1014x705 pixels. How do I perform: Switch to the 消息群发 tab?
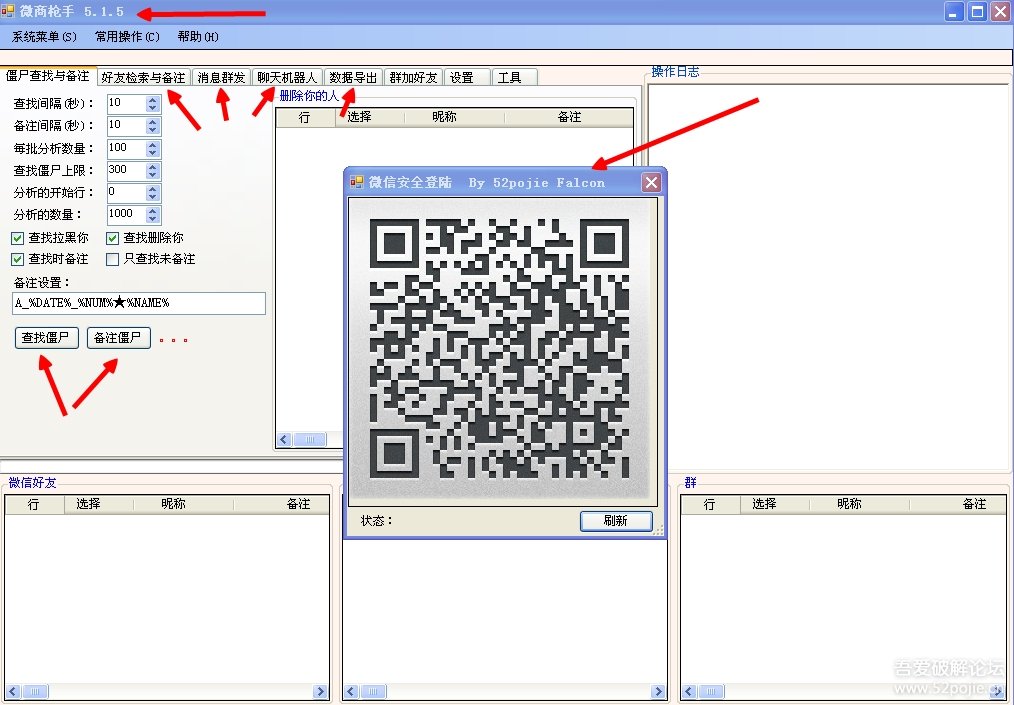point(221,78)
